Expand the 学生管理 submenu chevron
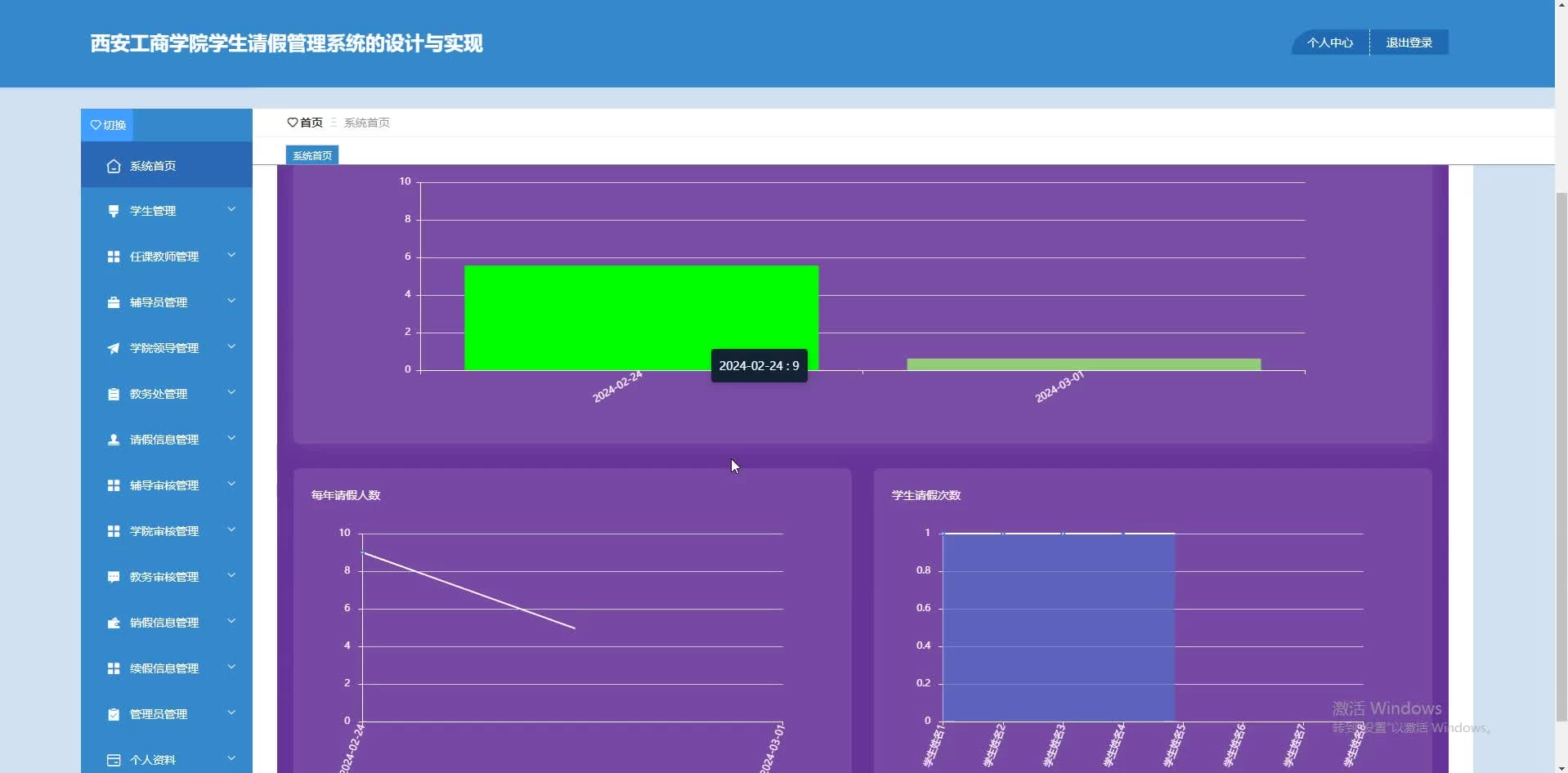Image resolution: width=1568 pixels, height=773 pixels. 231,210
